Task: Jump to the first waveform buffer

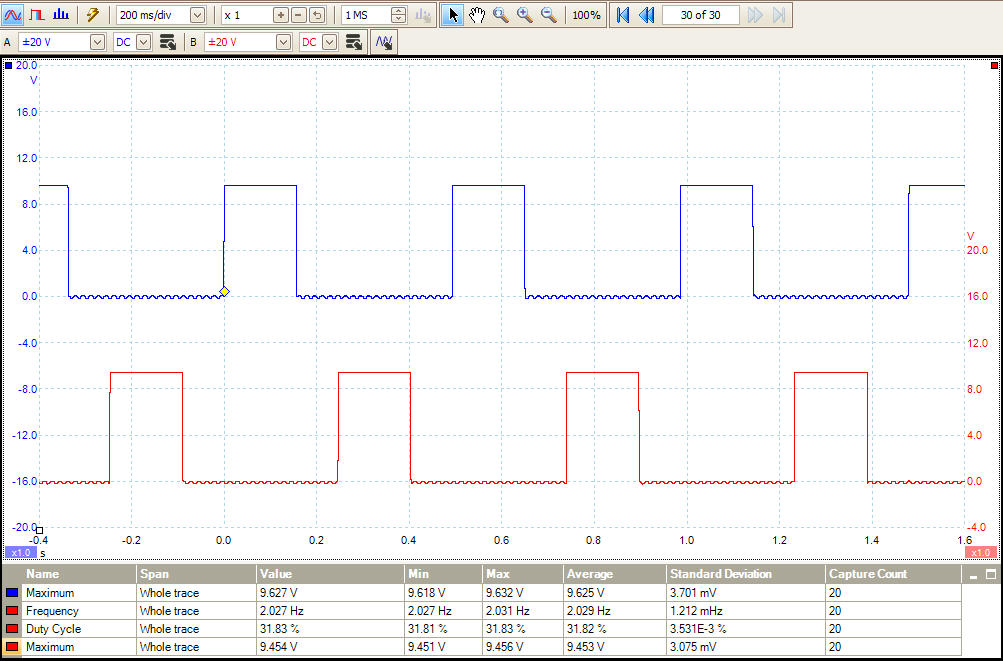Action: 622,15
